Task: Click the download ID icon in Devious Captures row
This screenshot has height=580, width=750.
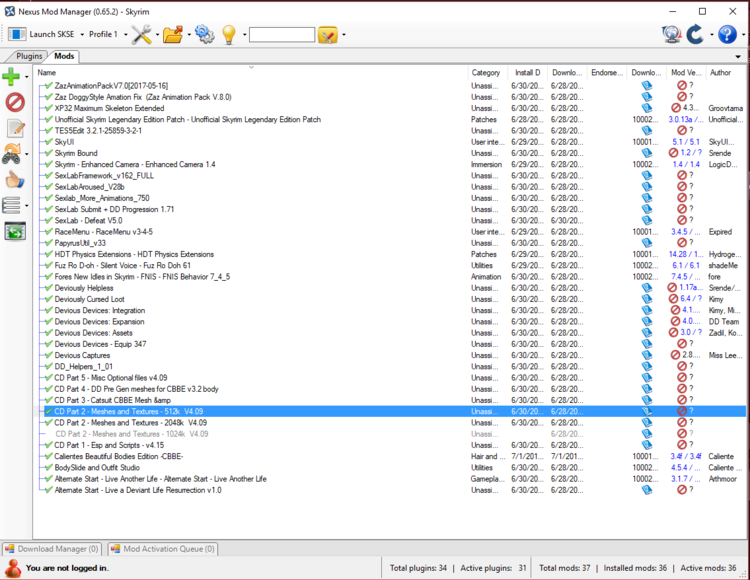Action: click(646, 355)
